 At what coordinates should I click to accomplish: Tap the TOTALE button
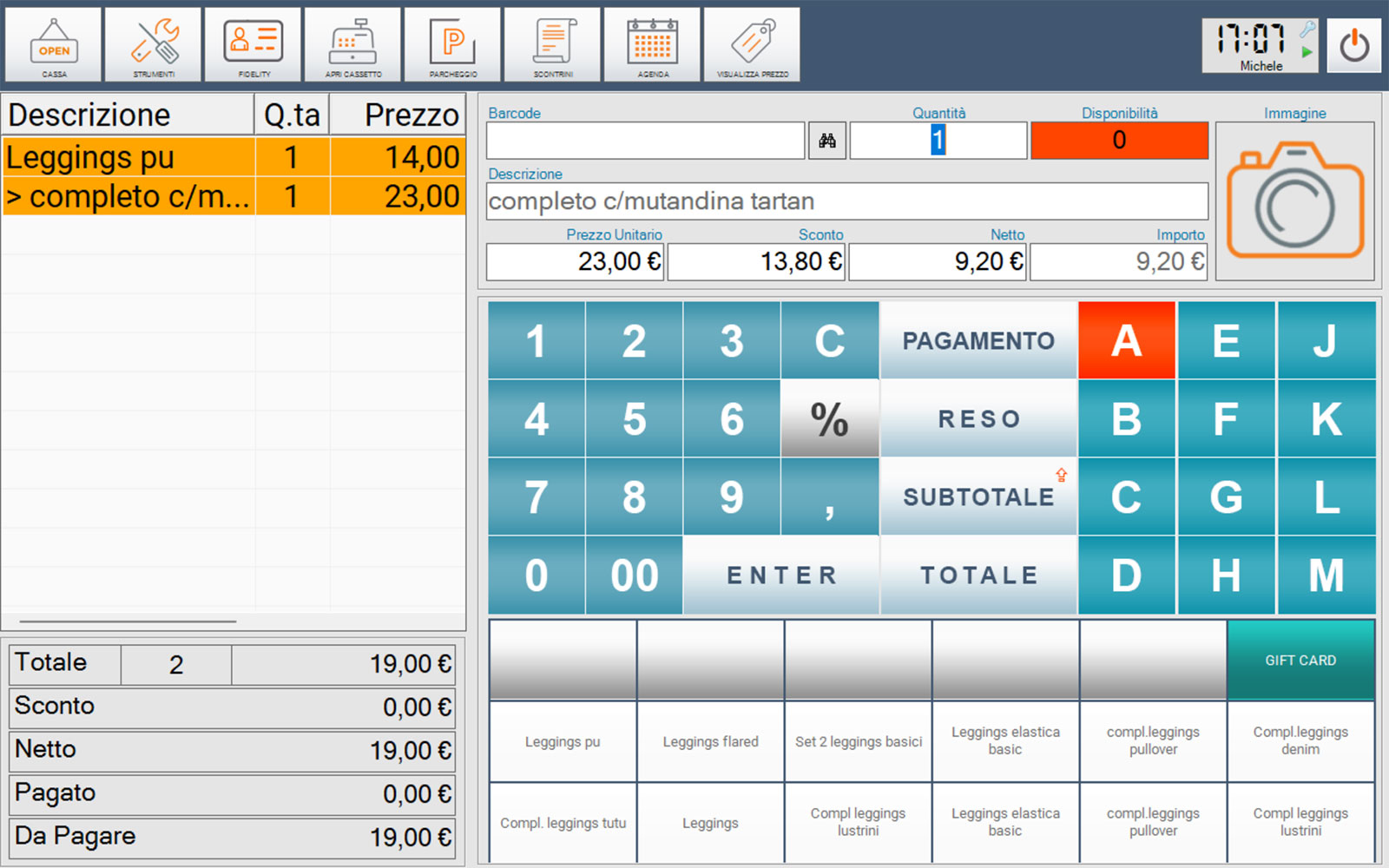coord(978,575)
